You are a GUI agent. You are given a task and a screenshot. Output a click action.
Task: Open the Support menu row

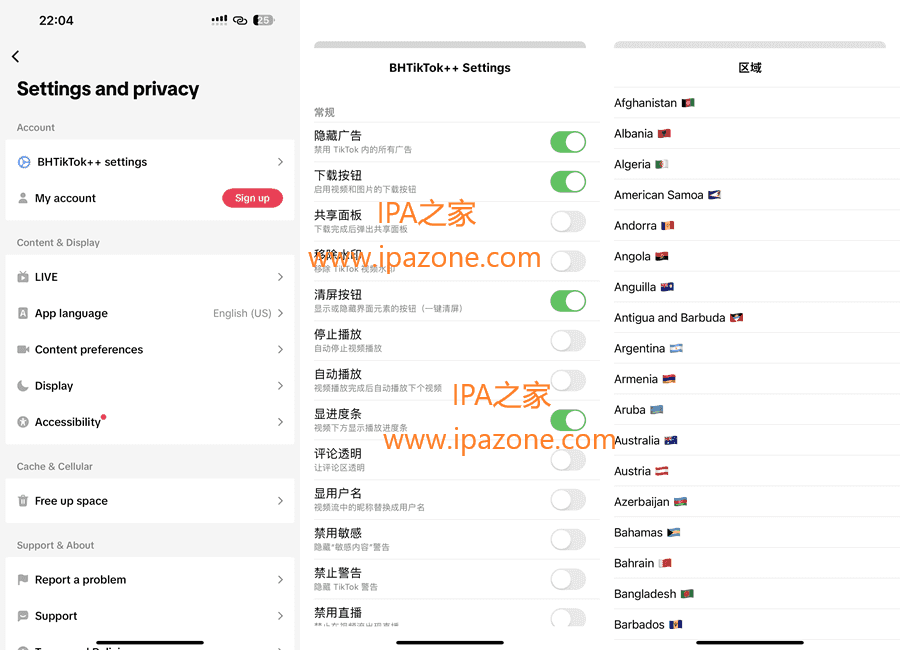[x=150, y=616]
